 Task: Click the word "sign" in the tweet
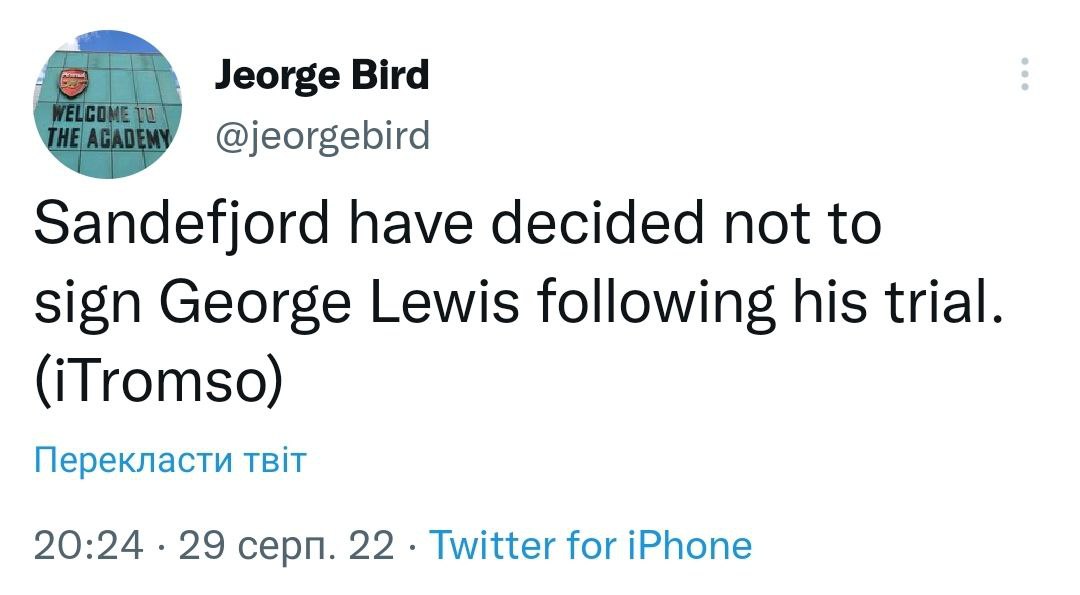86,303
